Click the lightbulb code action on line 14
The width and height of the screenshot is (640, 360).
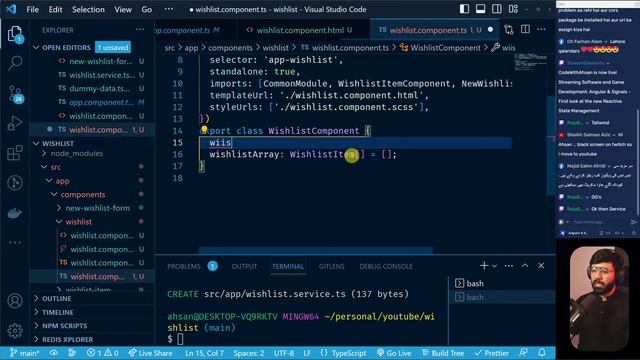pos(204,129)
